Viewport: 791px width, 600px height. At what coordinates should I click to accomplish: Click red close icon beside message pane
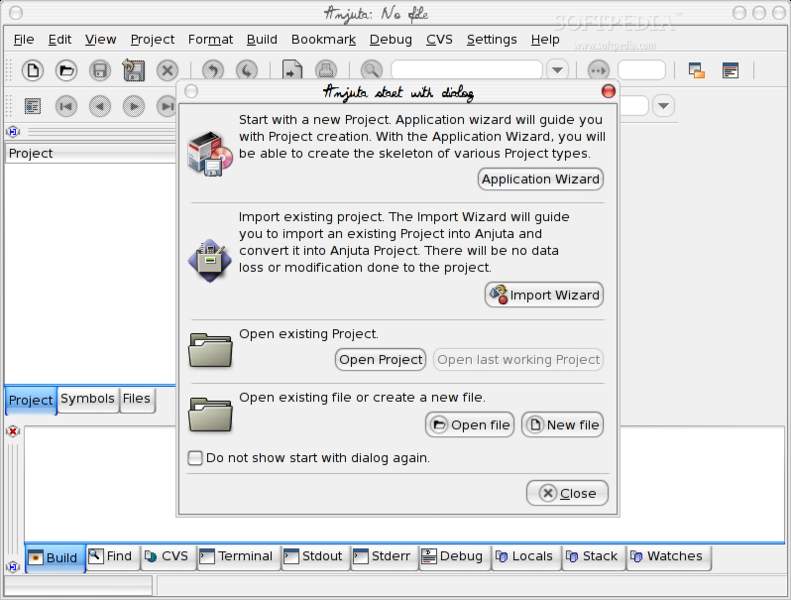coord(13,431)
